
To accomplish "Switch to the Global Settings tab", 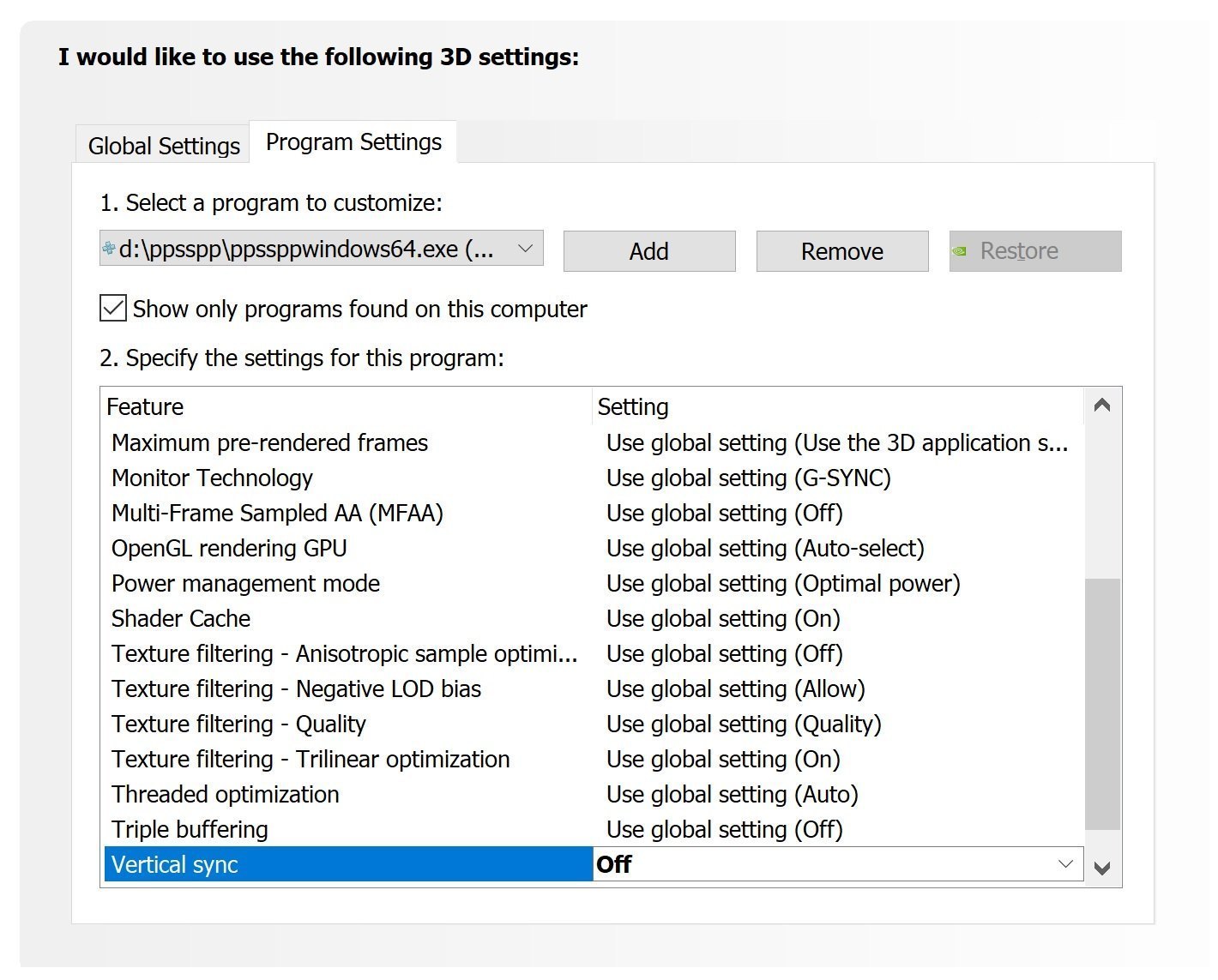I will pyautogui.click(x=164, y=146).
